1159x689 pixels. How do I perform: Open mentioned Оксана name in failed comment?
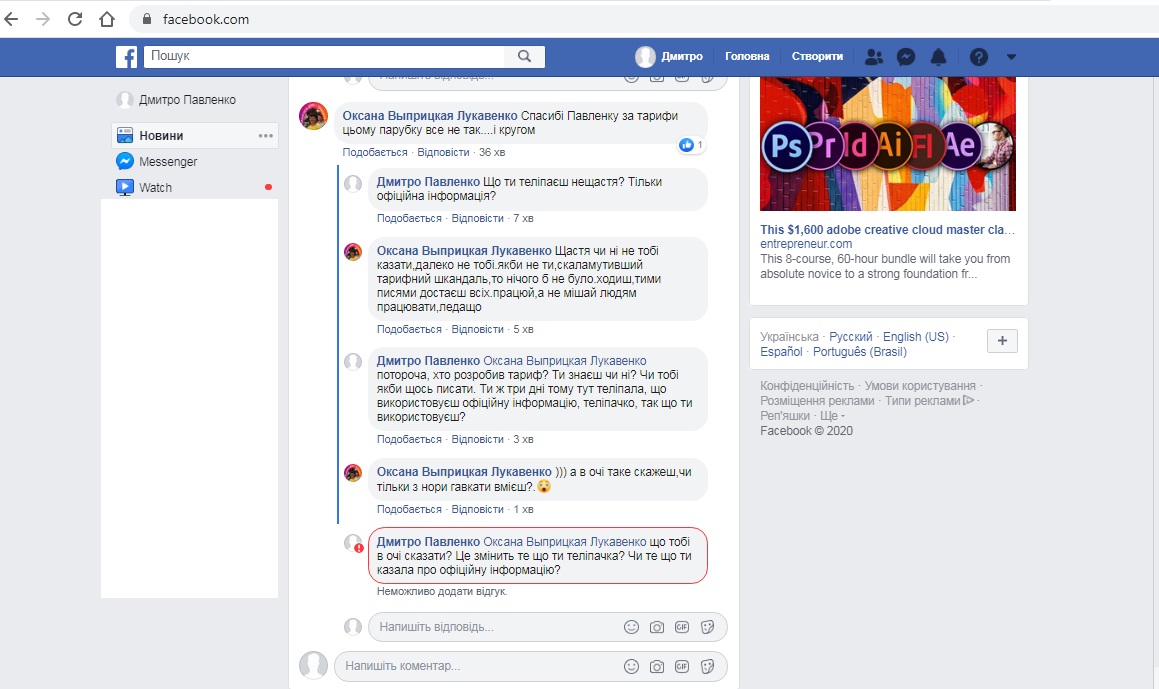565,542
